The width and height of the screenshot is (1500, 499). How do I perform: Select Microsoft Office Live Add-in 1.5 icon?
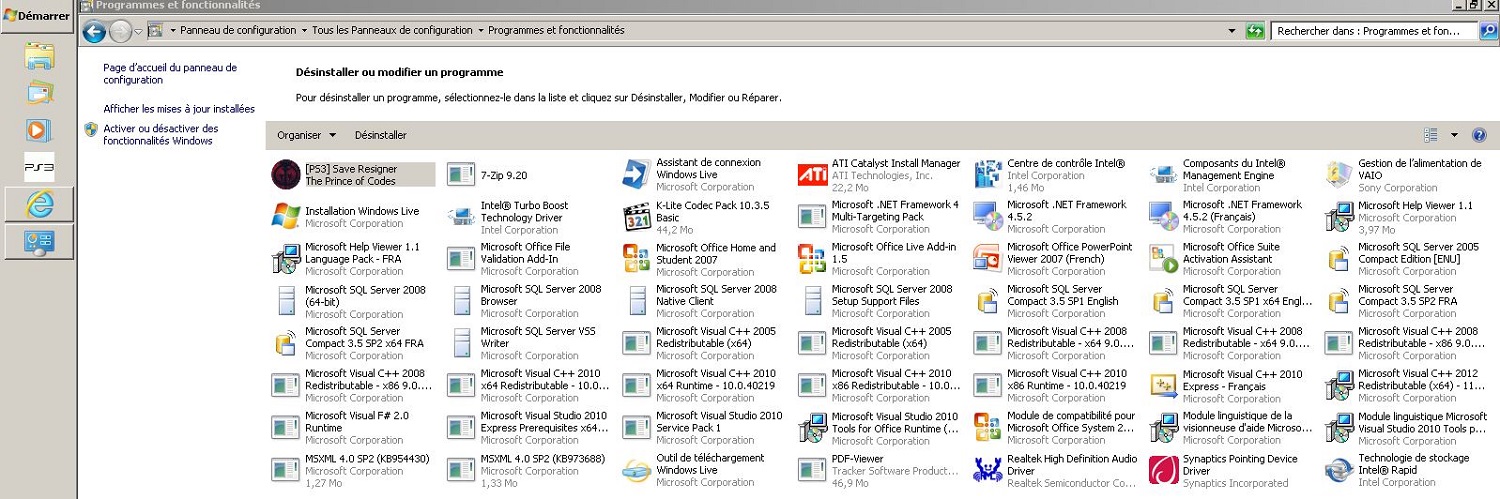pos(812,258)
